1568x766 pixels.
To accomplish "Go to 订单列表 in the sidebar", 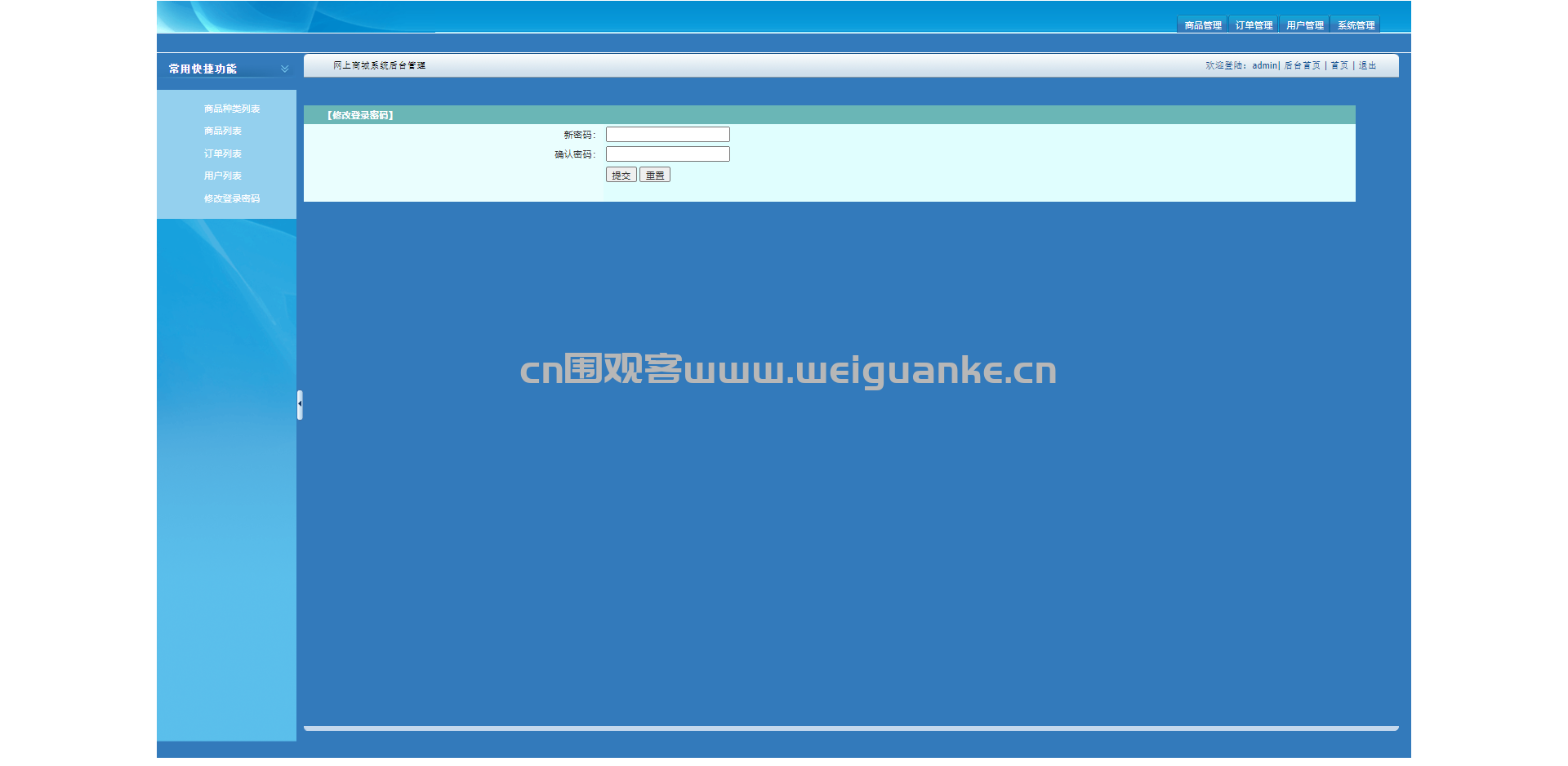I will pos(222,154).
